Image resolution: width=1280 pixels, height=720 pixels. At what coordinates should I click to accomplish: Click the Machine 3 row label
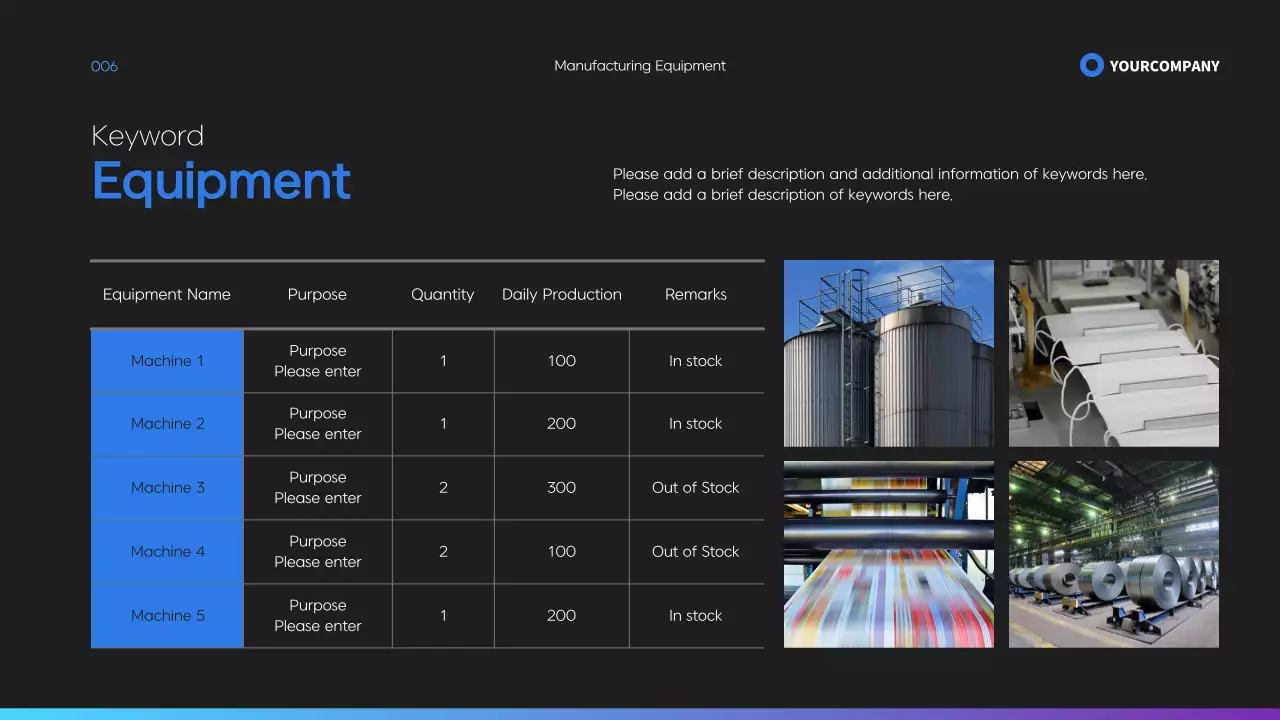167,487
